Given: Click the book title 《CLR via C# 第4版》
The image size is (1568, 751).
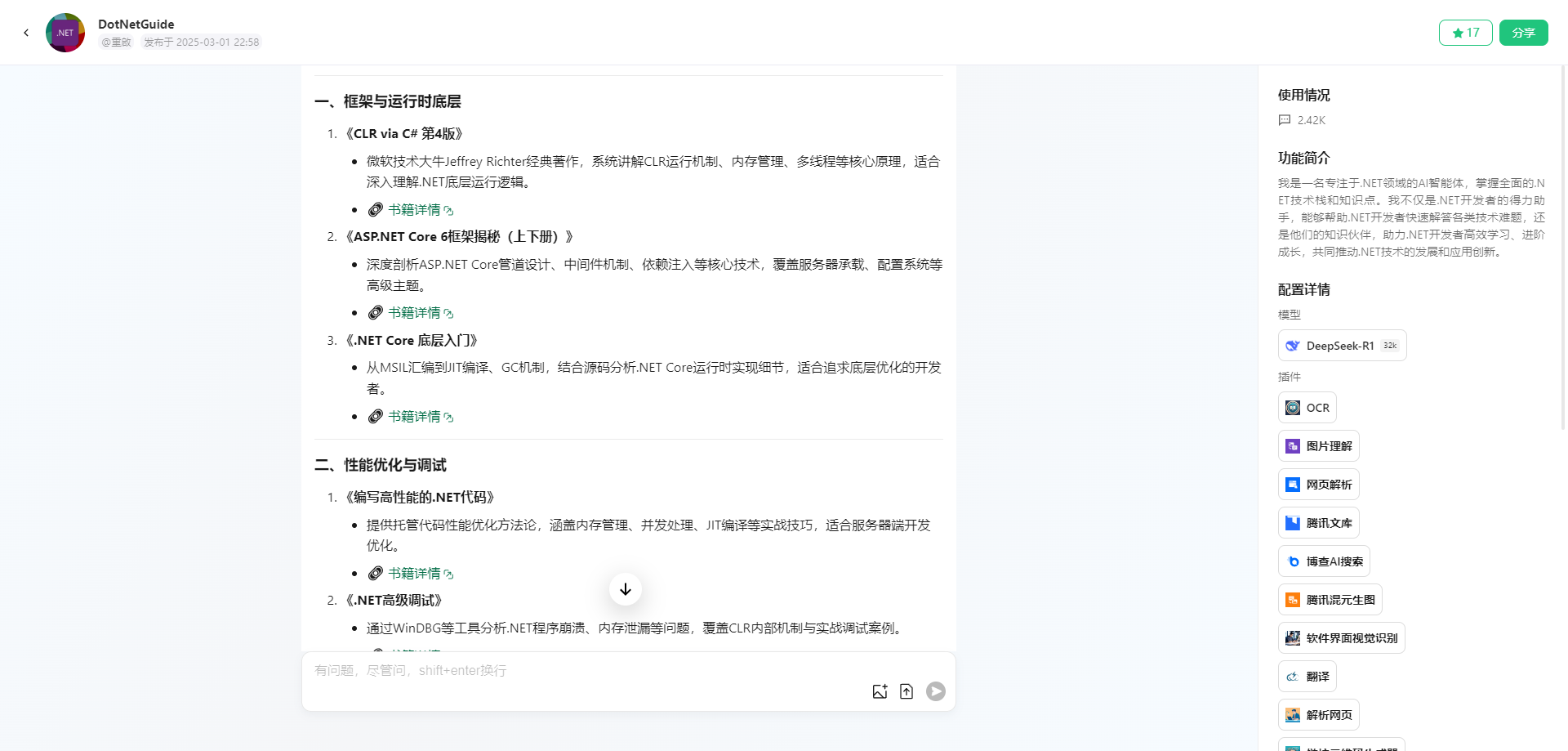Looking at the screenshot, I should coord(404,134).
